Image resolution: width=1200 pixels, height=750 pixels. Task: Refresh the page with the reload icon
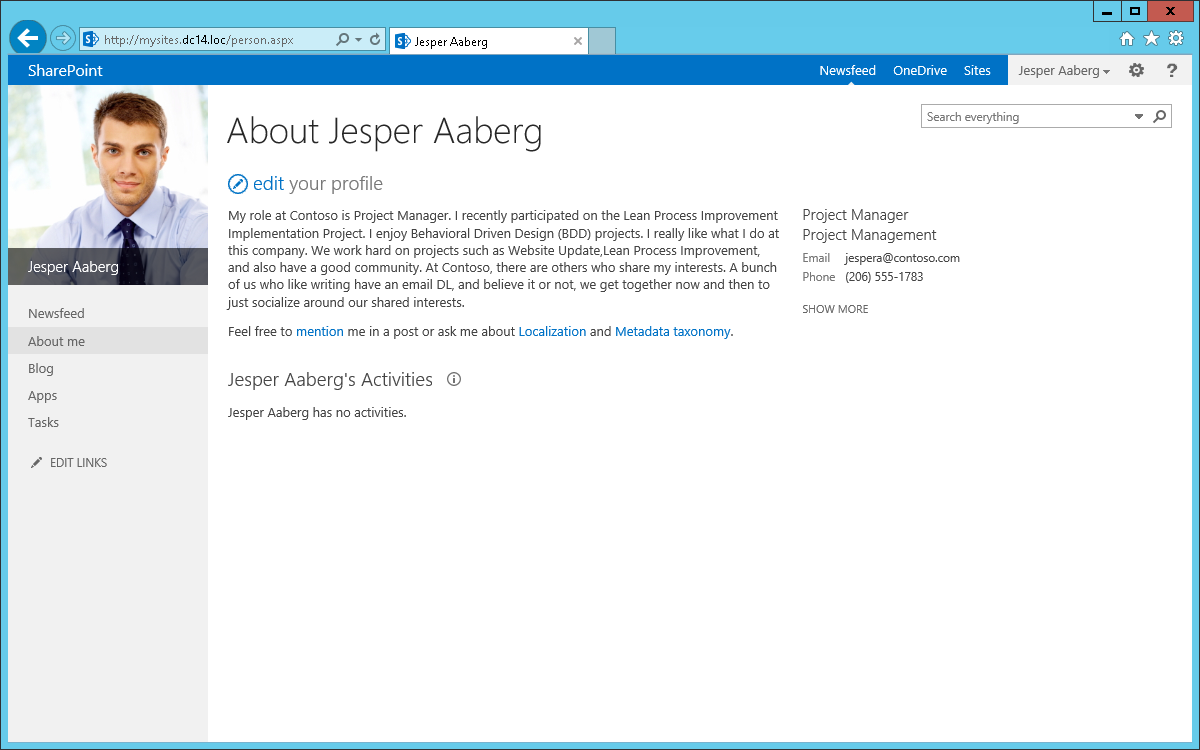click(x=375, y=40)
